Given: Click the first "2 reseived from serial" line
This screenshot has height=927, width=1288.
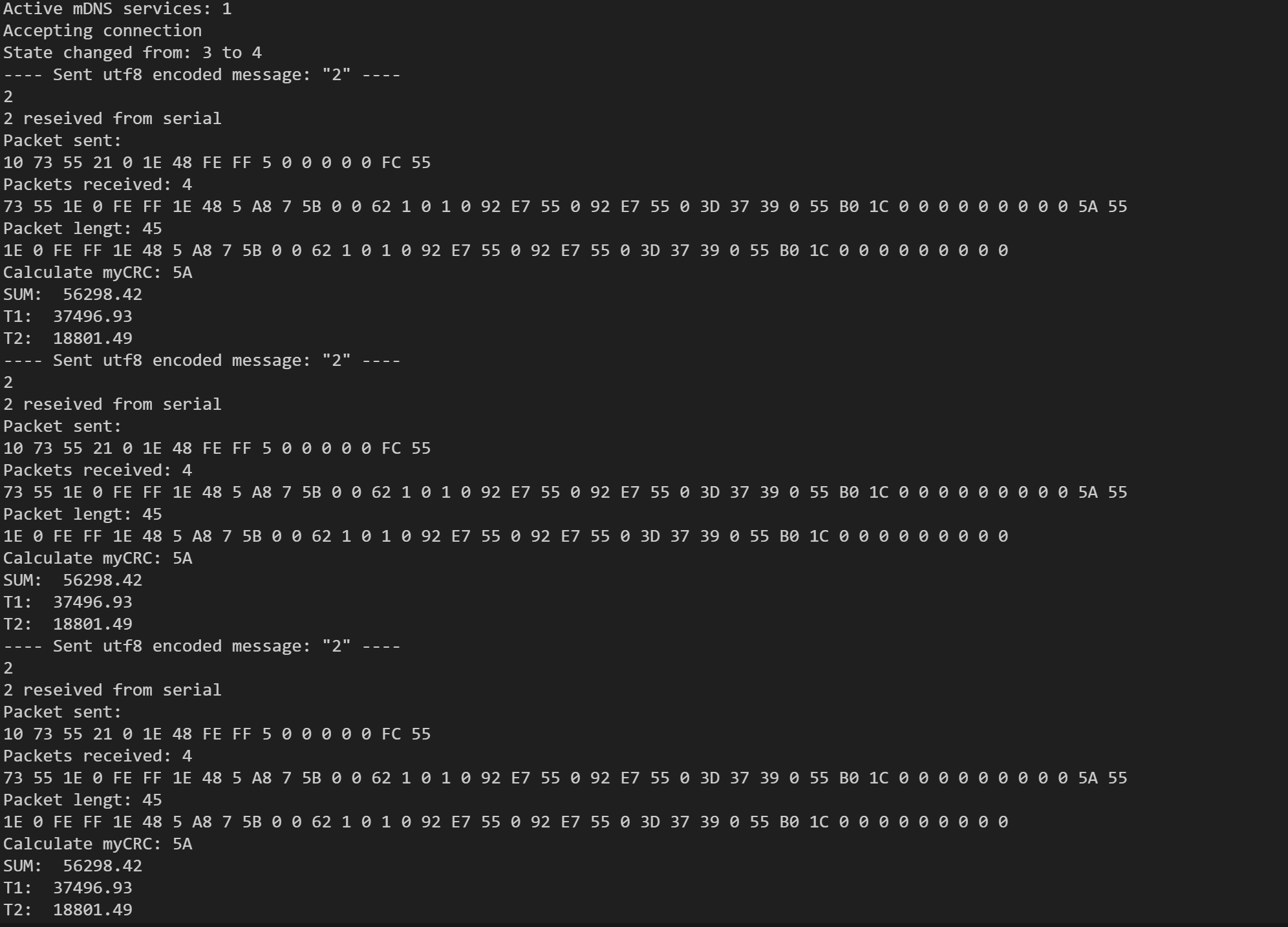Looking at the screenshot, I should (112, 119).
